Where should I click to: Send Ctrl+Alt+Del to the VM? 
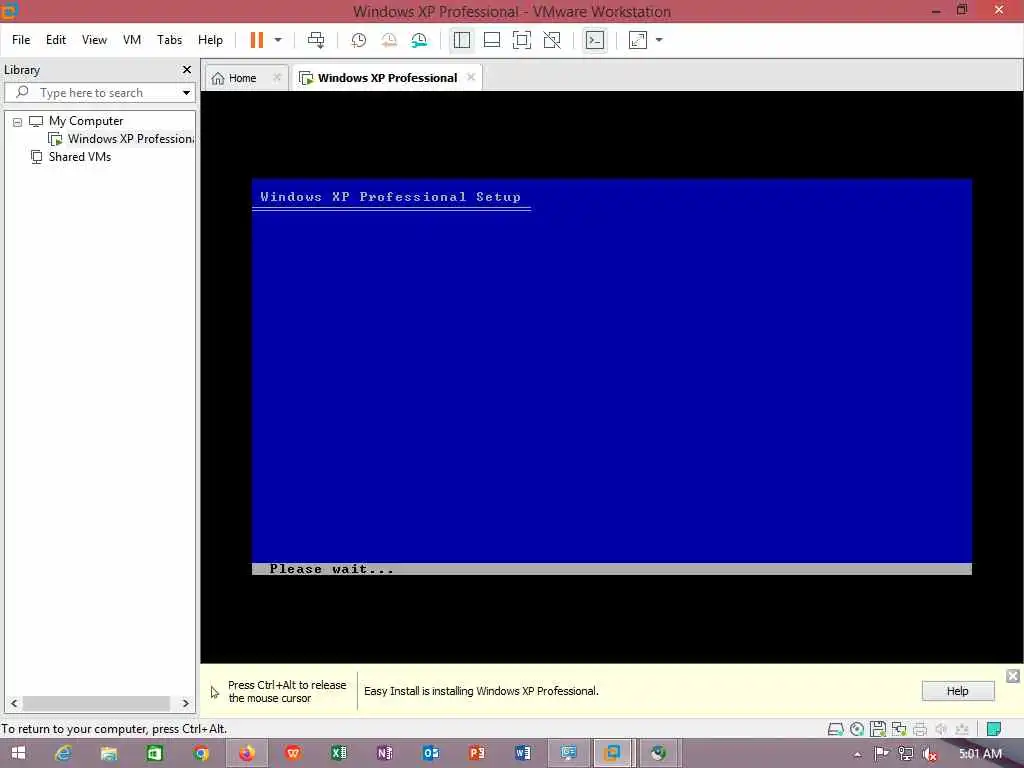316,40
